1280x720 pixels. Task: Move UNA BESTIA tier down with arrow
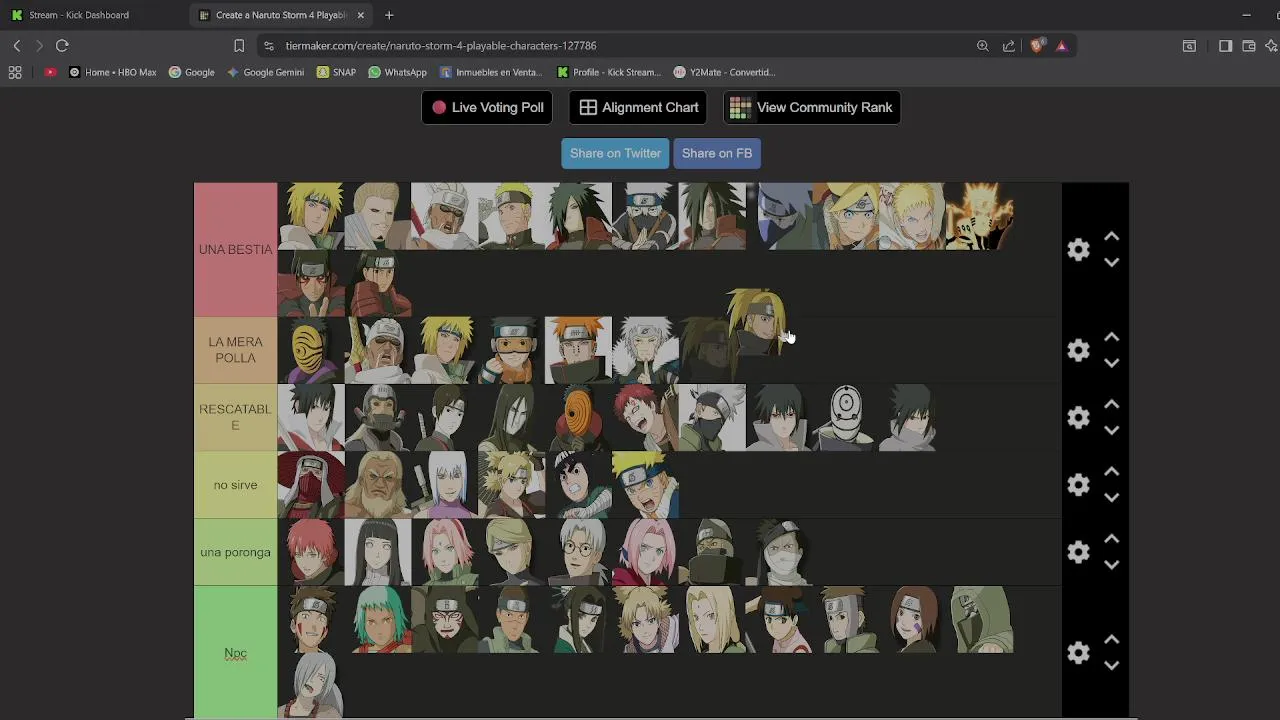1111,262
